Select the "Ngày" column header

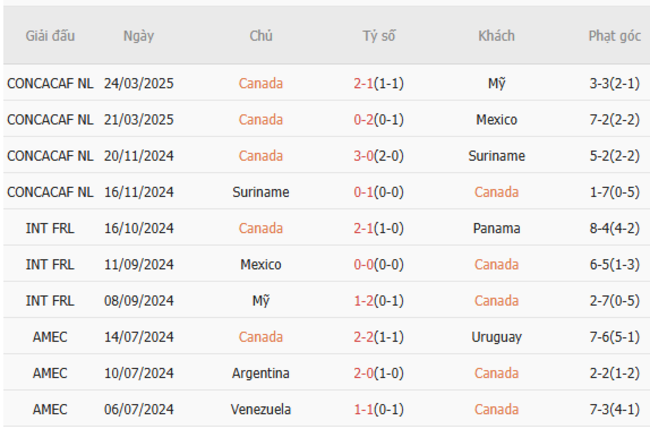pos(139,36)
